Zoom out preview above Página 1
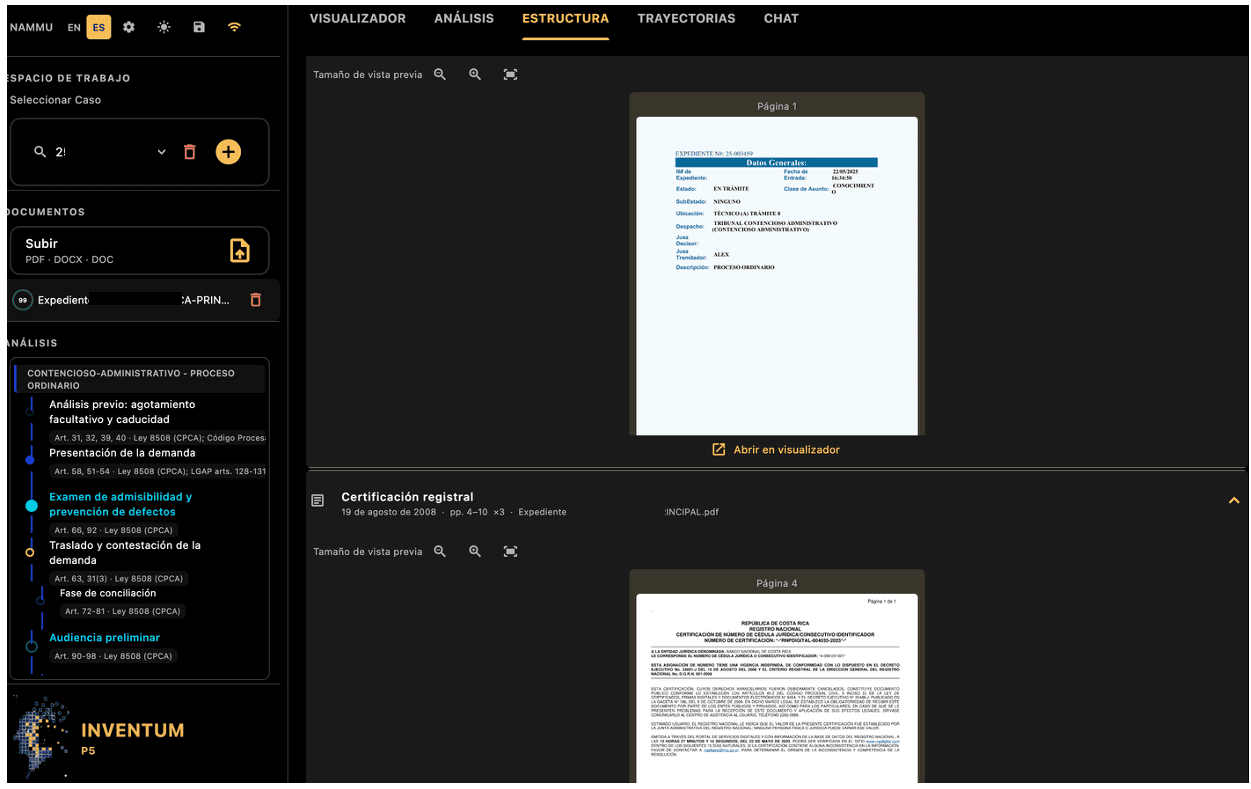Viewport: 1251px width, 789px height. (x=440, y=75)
